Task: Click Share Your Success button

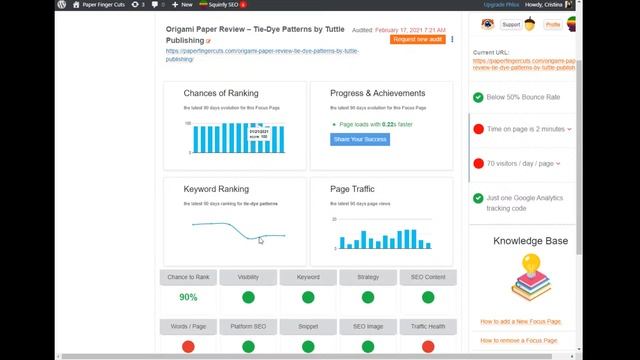Action: click(360, 139)
